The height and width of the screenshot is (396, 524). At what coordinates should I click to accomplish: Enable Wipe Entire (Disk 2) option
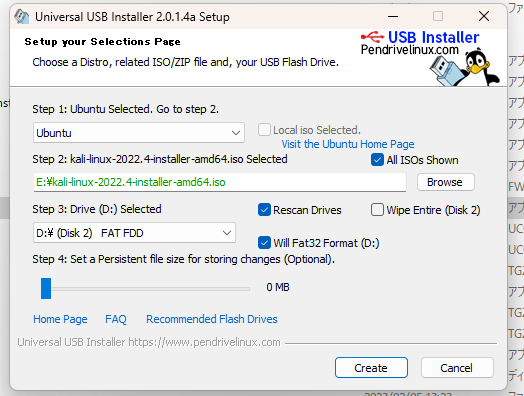pos(377,210)
